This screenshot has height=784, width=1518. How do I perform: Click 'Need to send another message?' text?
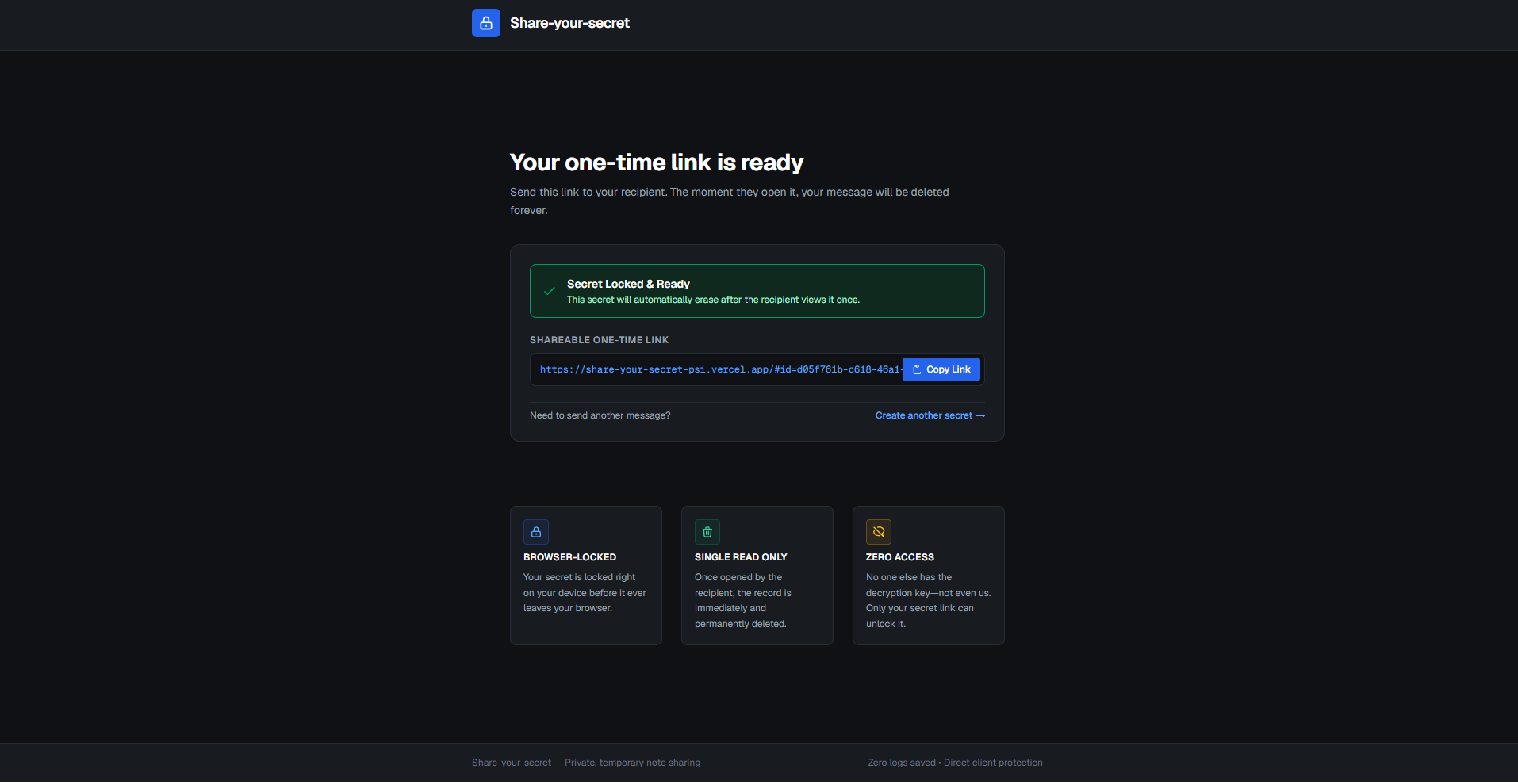pos(600,415)
